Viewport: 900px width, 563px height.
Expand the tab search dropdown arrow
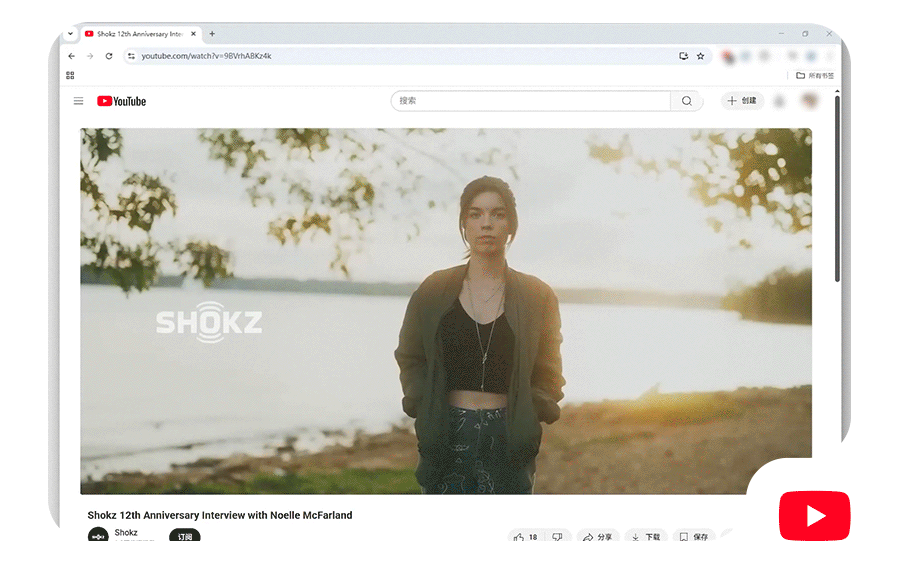pyautogui.click(x=70, y=33)
